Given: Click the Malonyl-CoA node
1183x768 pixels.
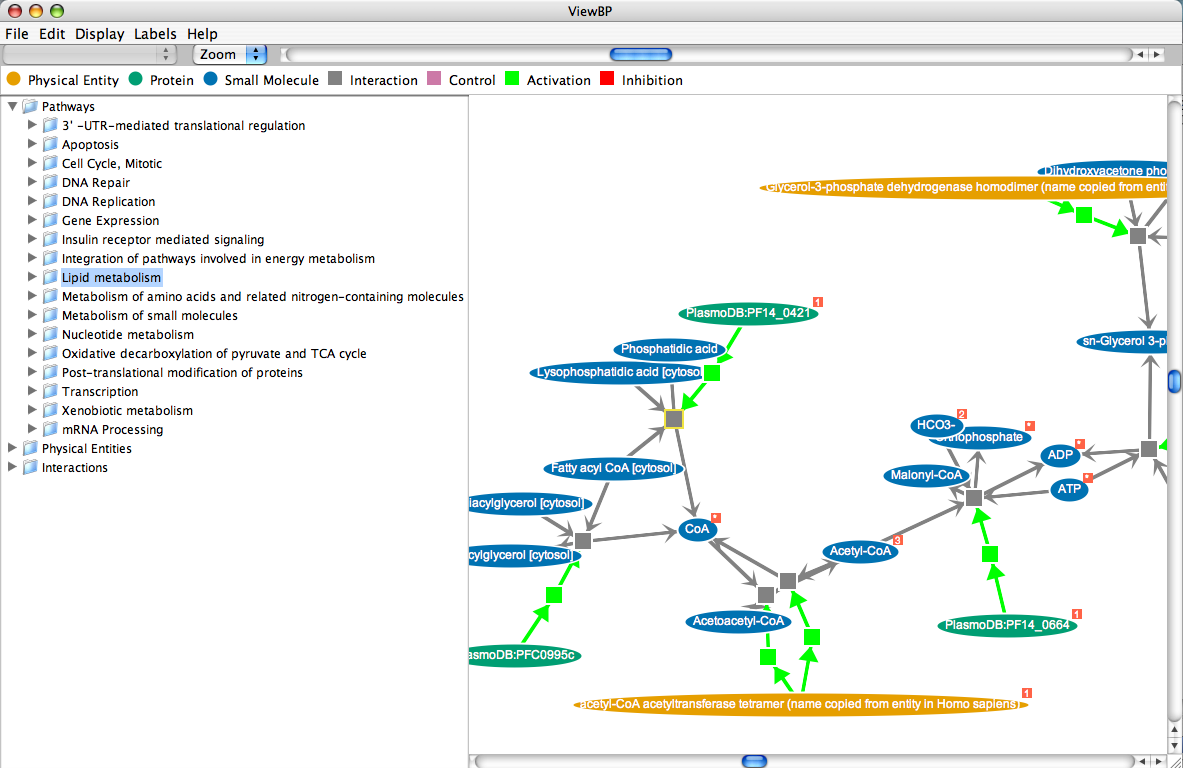Looking at the screenshot, I should coord(925,476).
